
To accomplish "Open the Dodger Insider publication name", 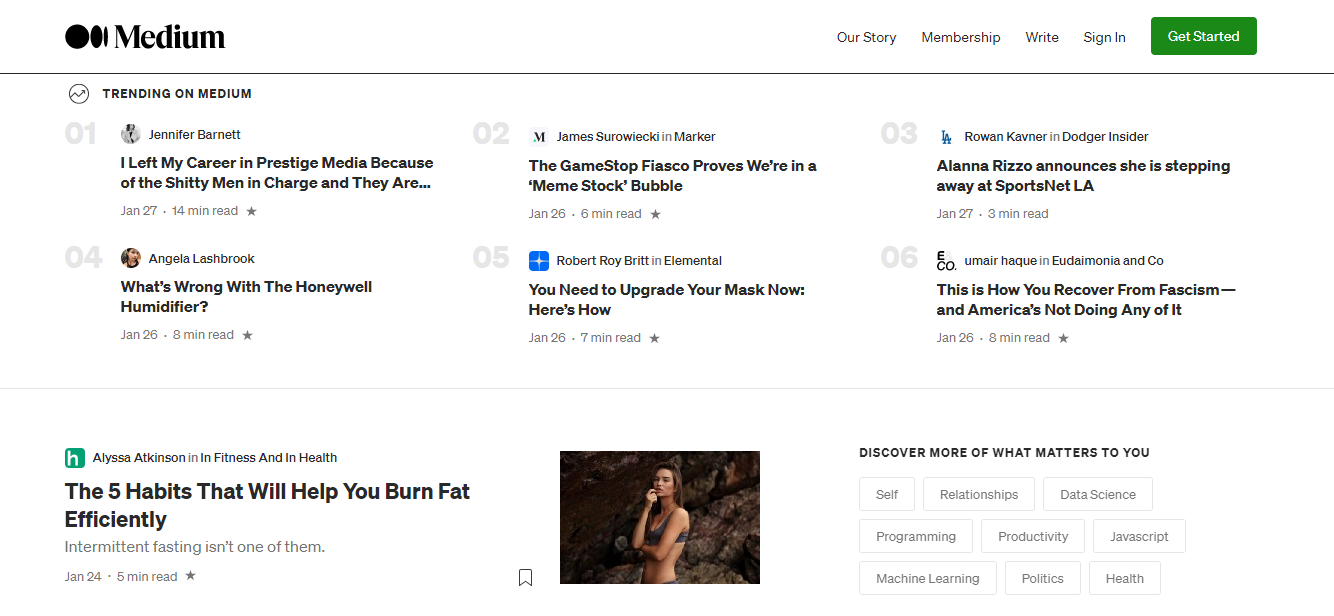I will pos(1105,137).
